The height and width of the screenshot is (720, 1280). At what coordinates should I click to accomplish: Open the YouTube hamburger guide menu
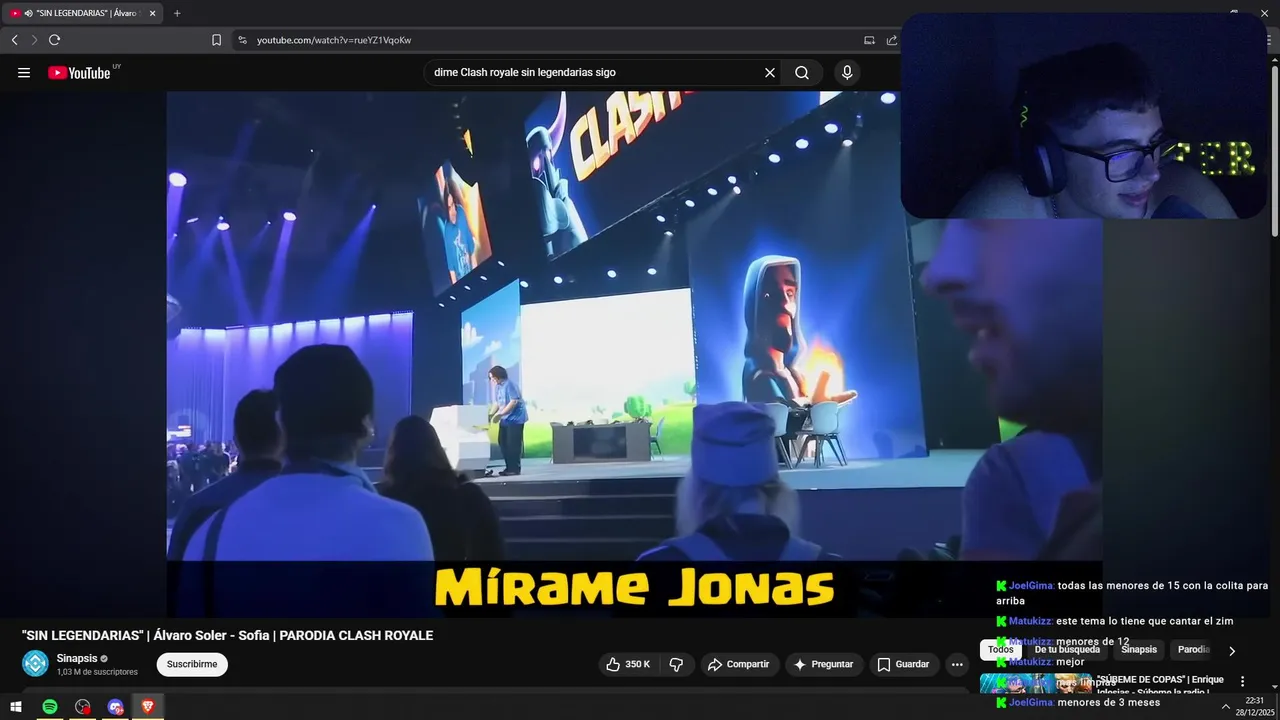24,72
